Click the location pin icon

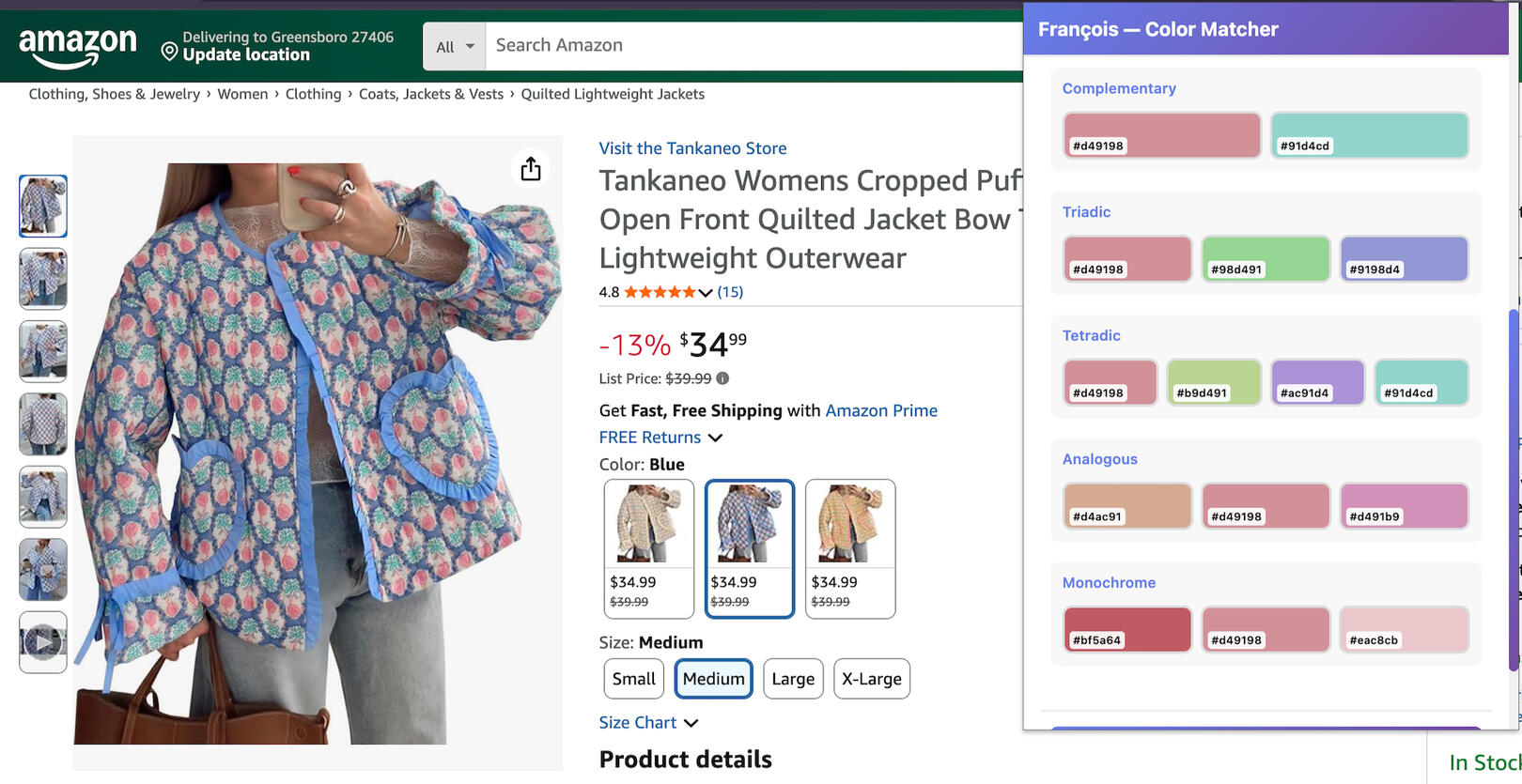[x=169, y=51]
